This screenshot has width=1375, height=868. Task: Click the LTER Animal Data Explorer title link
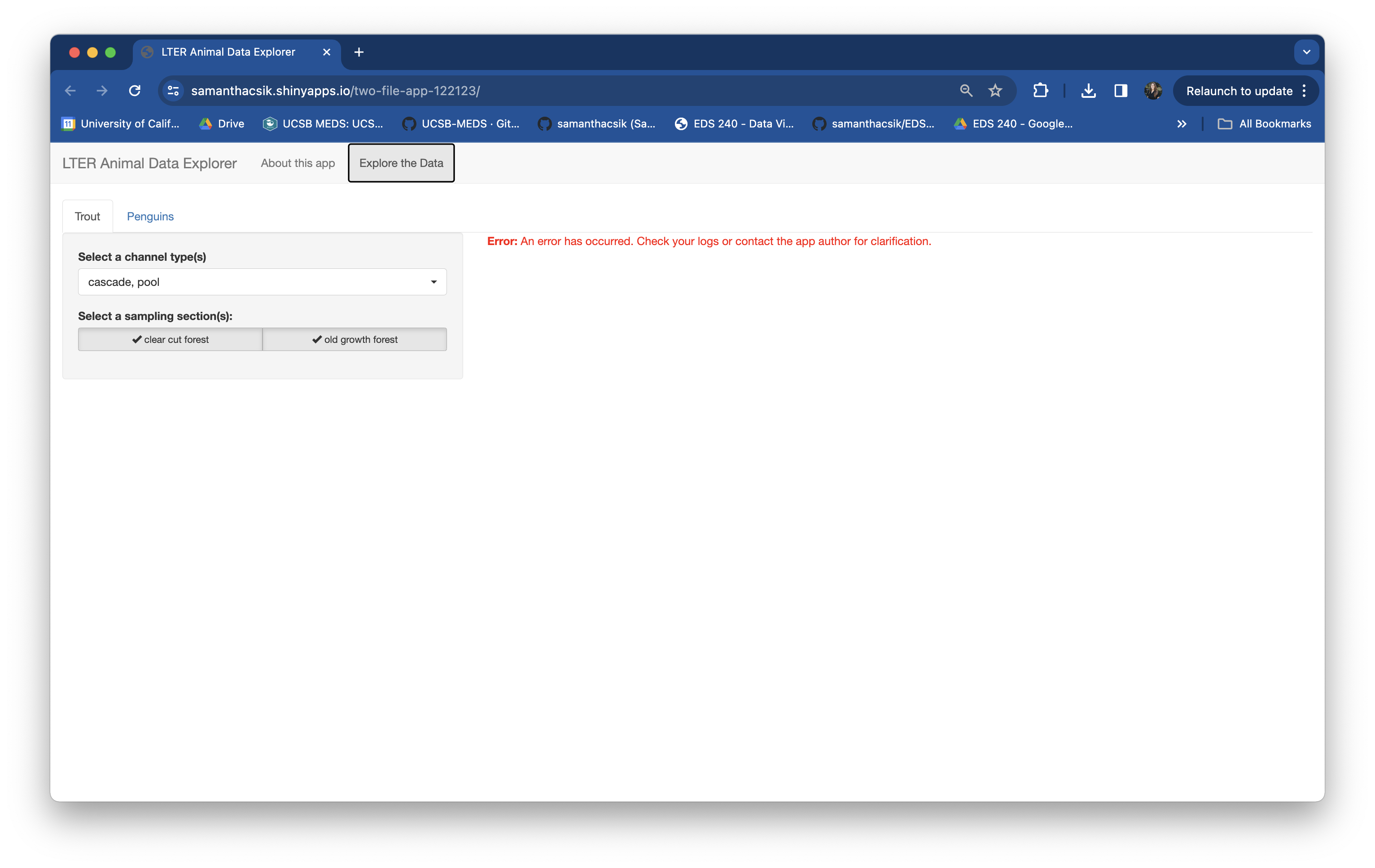click(x=149, y=163)
